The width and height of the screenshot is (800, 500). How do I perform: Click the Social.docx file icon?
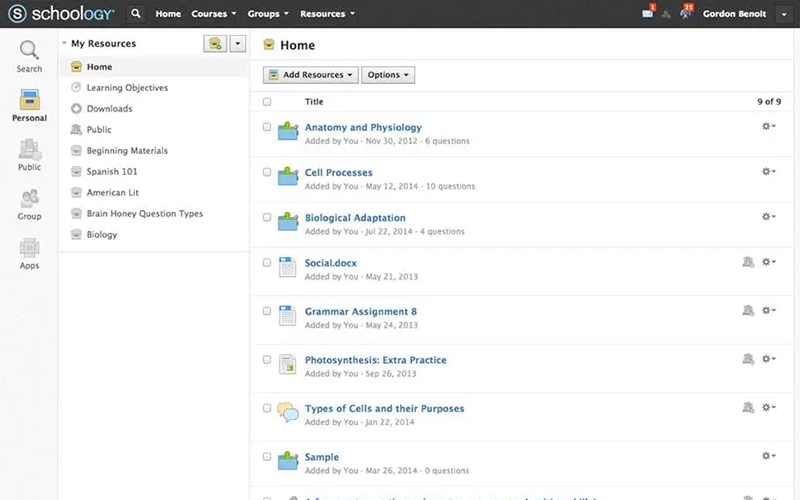pyautogui.click(x=288, y=267)
